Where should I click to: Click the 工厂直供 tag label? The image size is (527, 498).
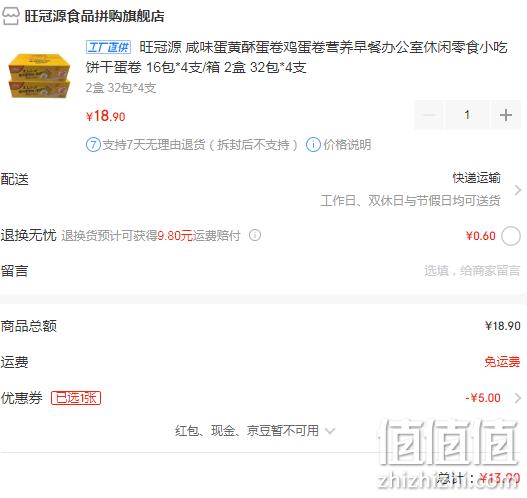click(108, 47)
